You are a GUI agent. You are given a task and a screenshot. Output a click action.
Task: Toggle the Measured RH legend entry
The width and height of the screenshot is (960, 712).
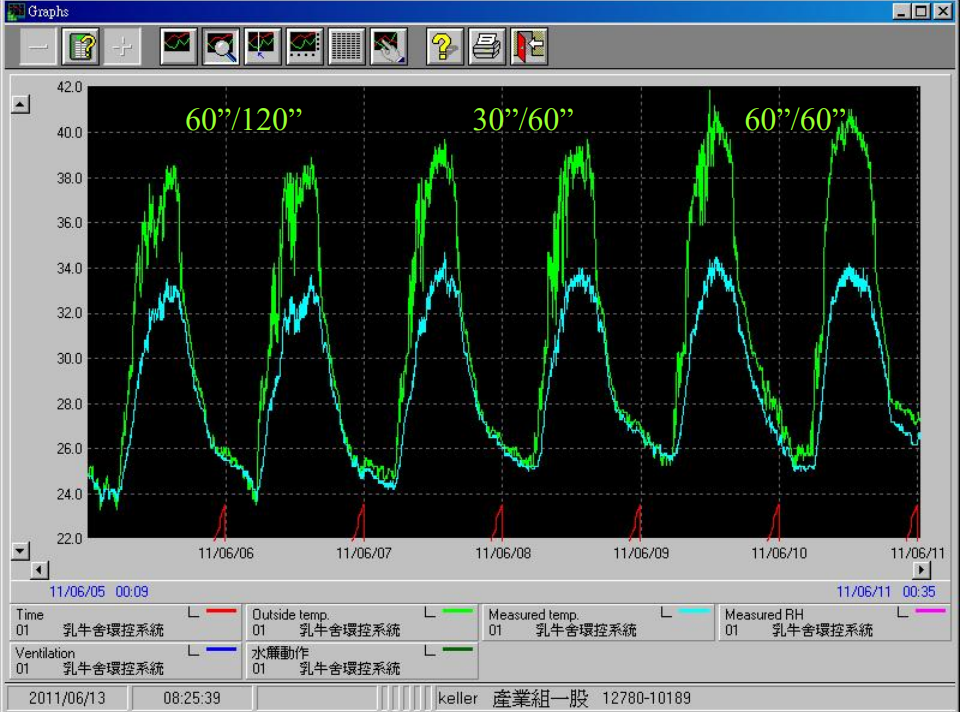coord(834,622)
